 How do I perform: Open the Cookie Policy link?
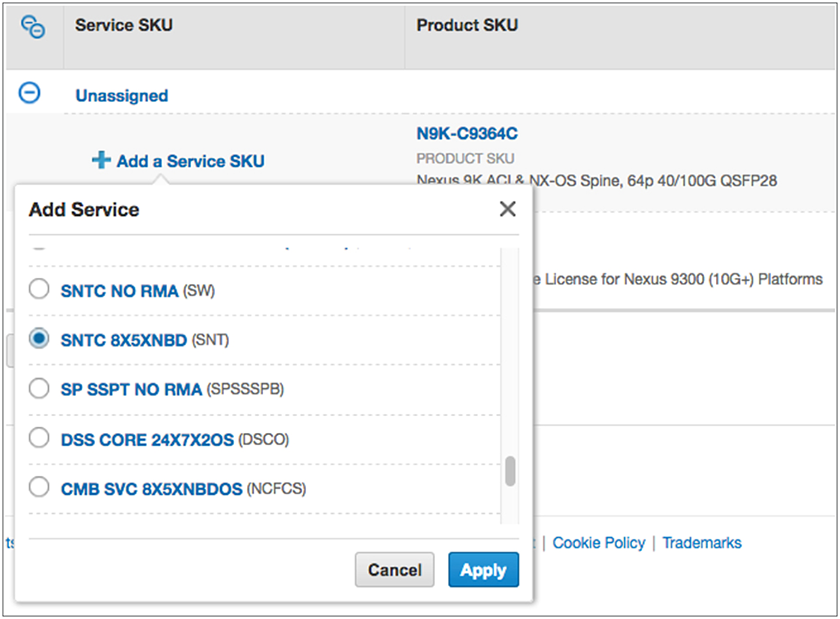coord(598,542)
